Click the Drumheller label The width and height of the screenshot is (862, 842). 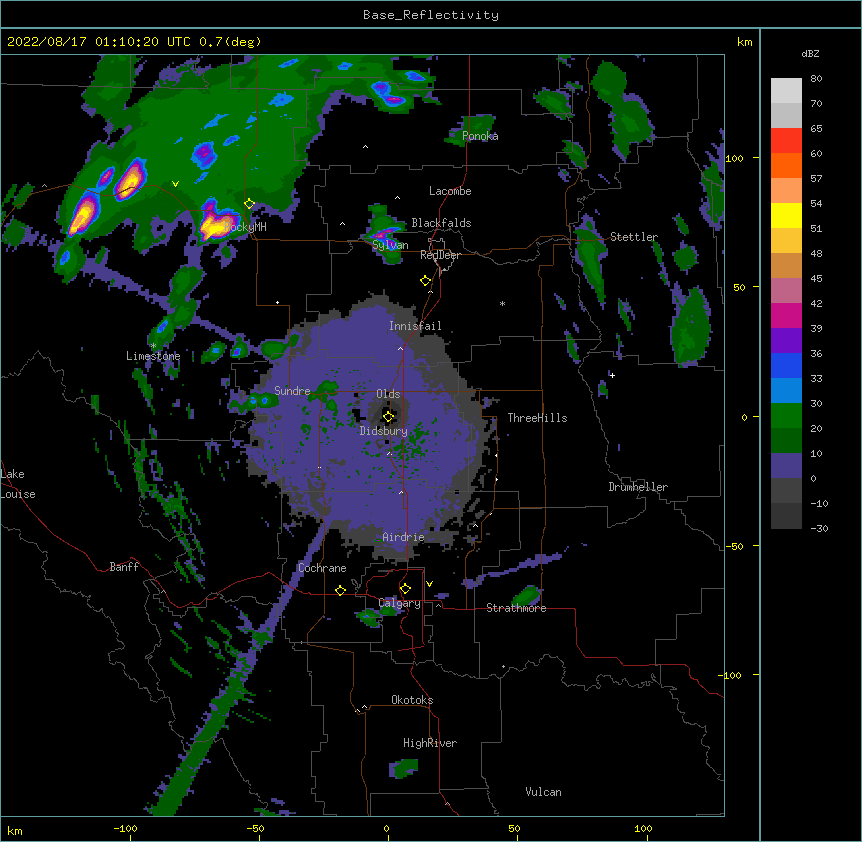pos(638,487)
